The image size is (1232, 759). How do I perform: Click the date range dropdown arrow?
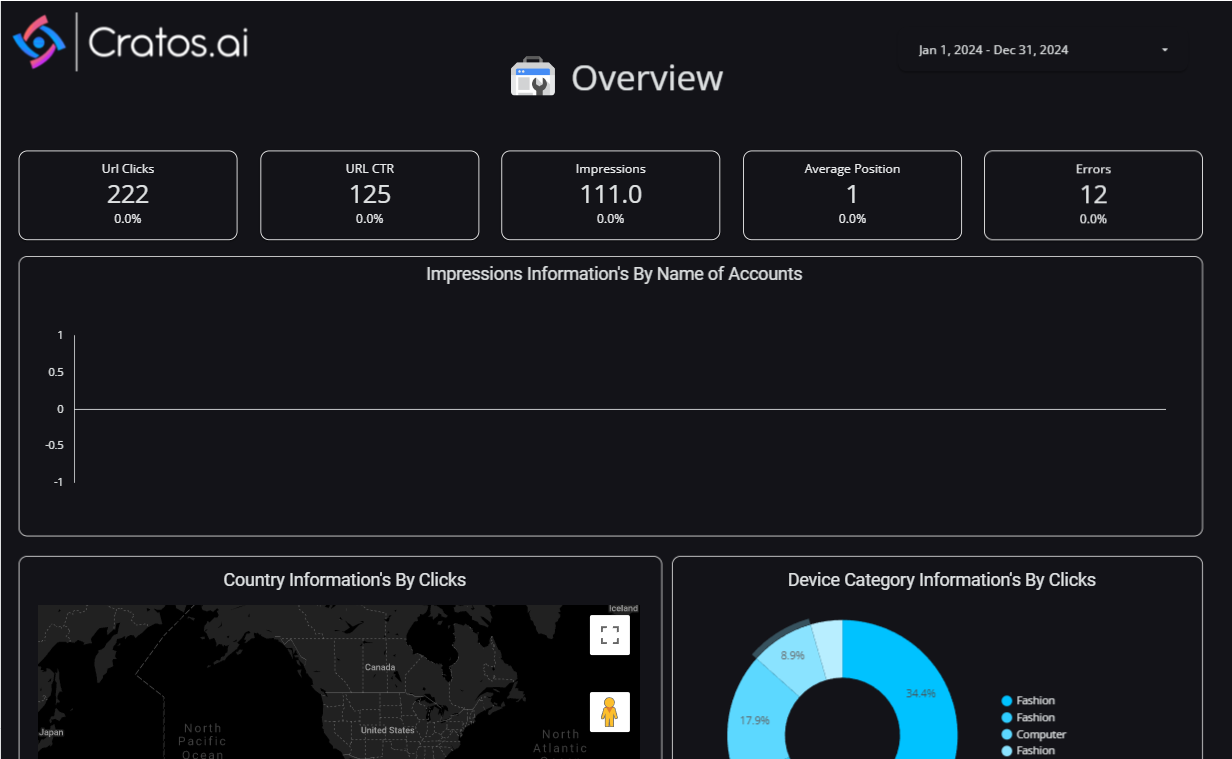coord(1165,50)
